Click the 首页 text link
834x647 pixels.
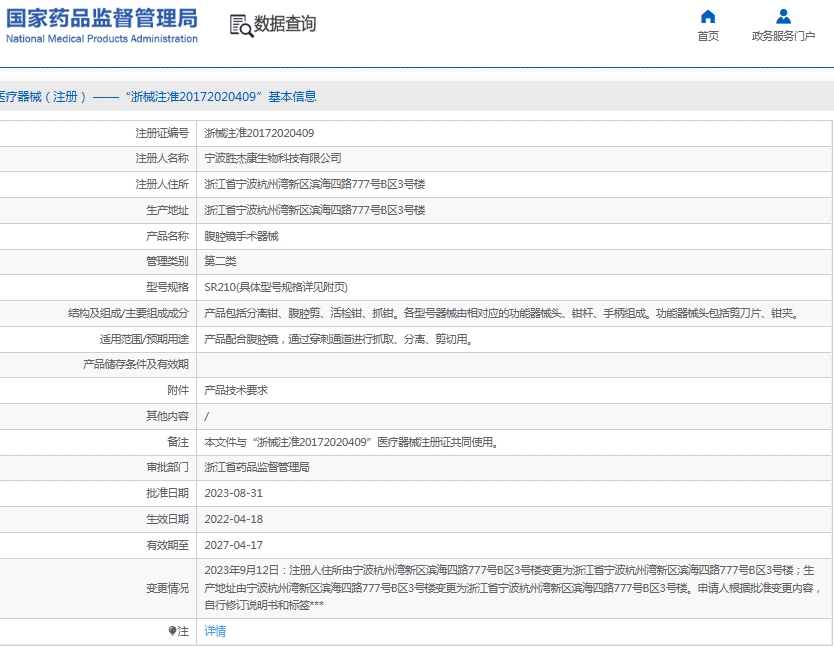[x=708, y=36]
